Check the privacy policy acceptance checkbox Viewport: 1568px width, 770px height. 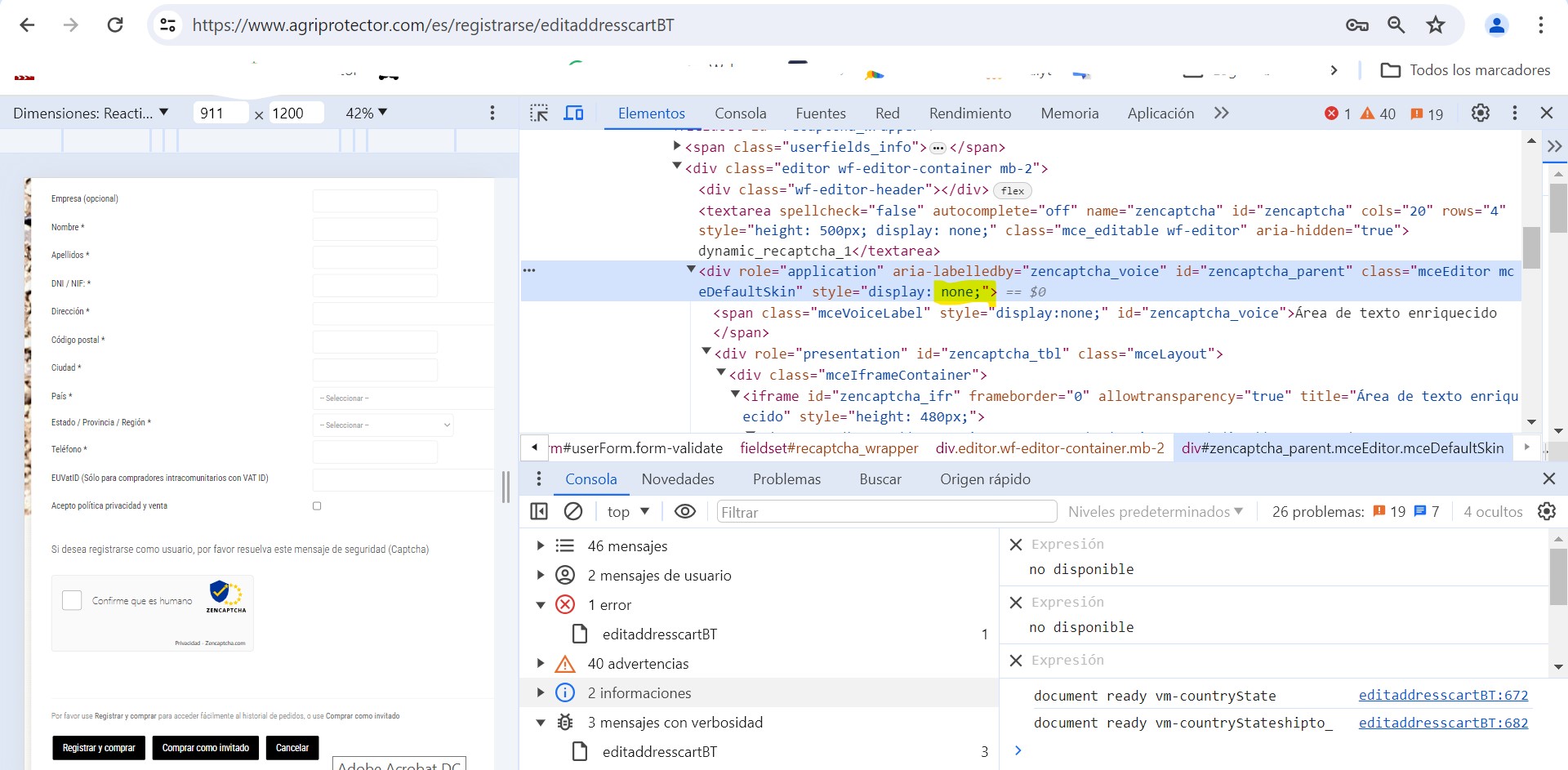tap(317, 506)
